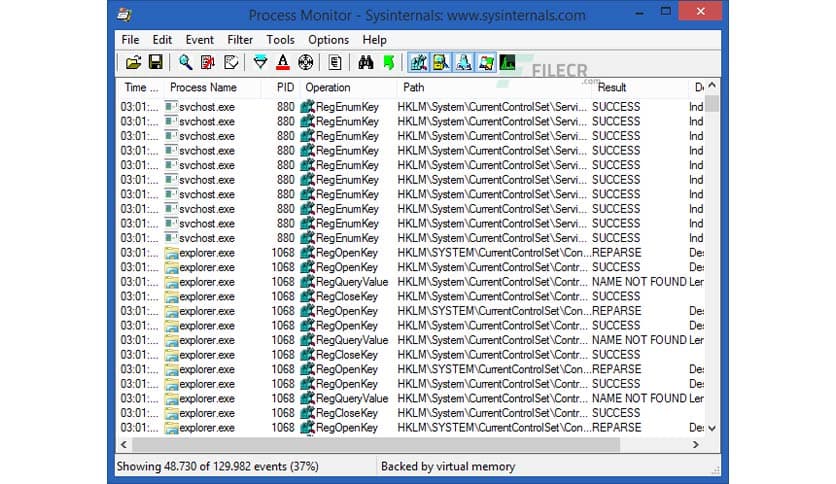
Task: Toggle Autoscroll in the toolbar
Action: point(207,62)
